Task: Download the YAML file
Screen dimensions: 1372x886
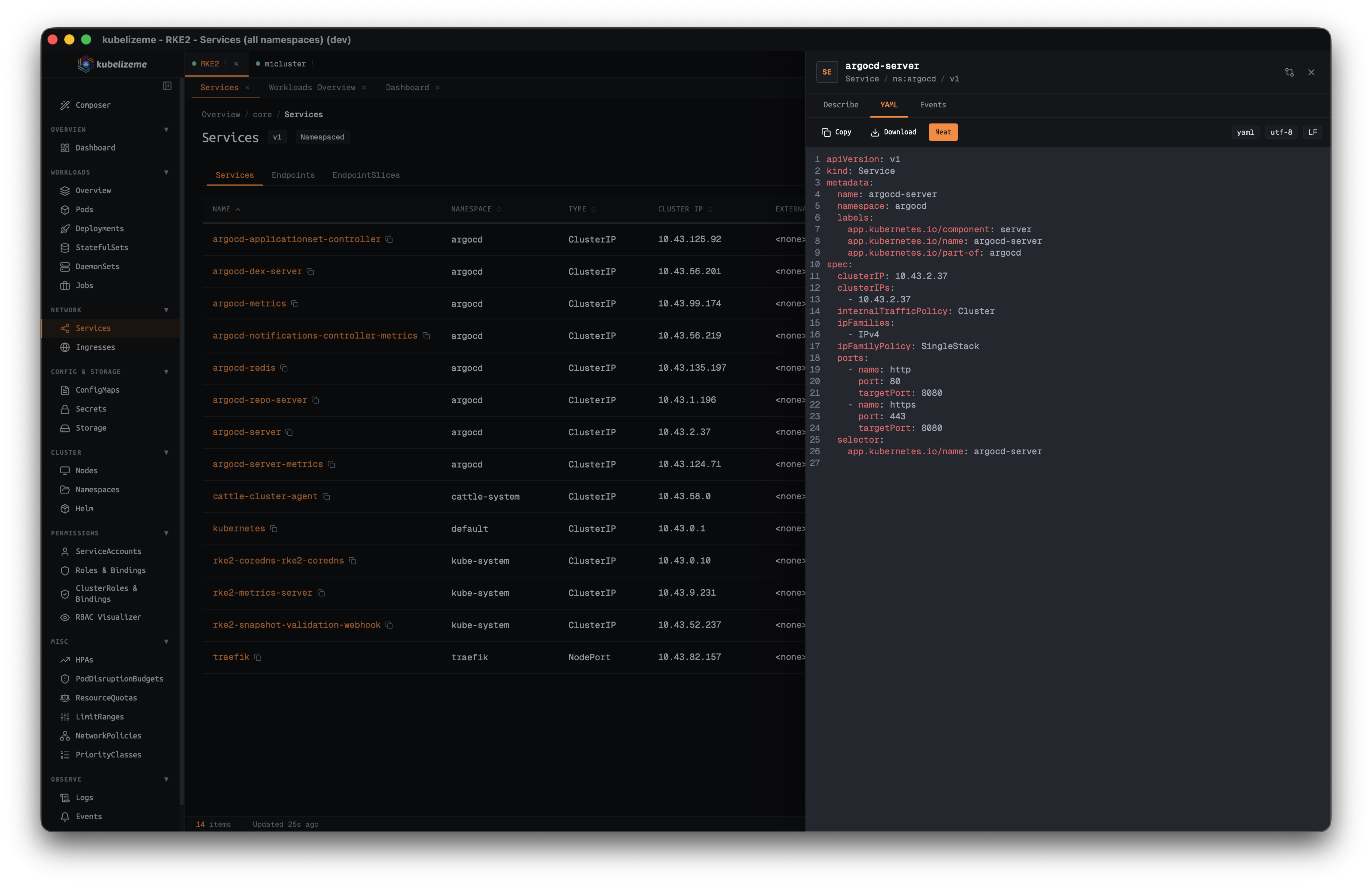Action: [x=894, y=132]
